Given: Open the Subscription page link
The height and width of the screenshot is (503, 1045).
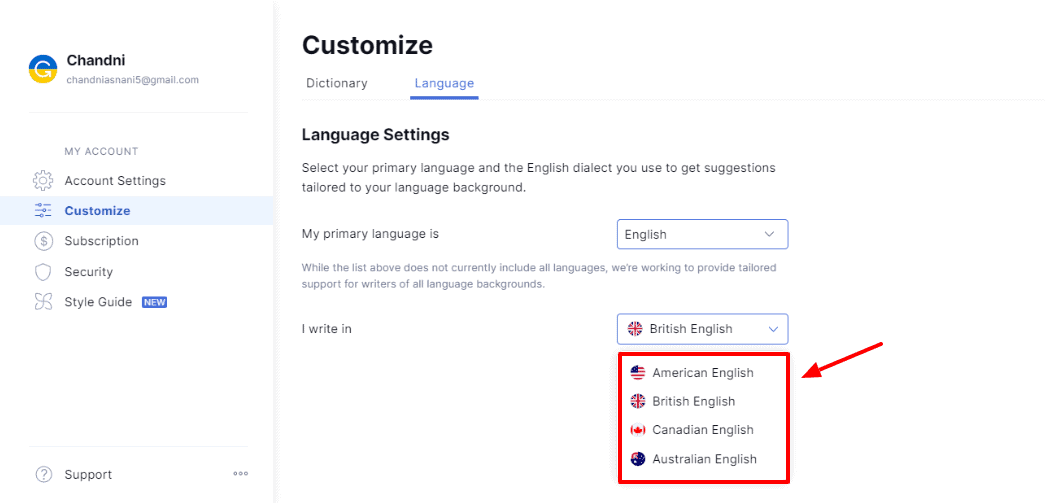Looking at the screenshot, I should (x=101, y=241).
